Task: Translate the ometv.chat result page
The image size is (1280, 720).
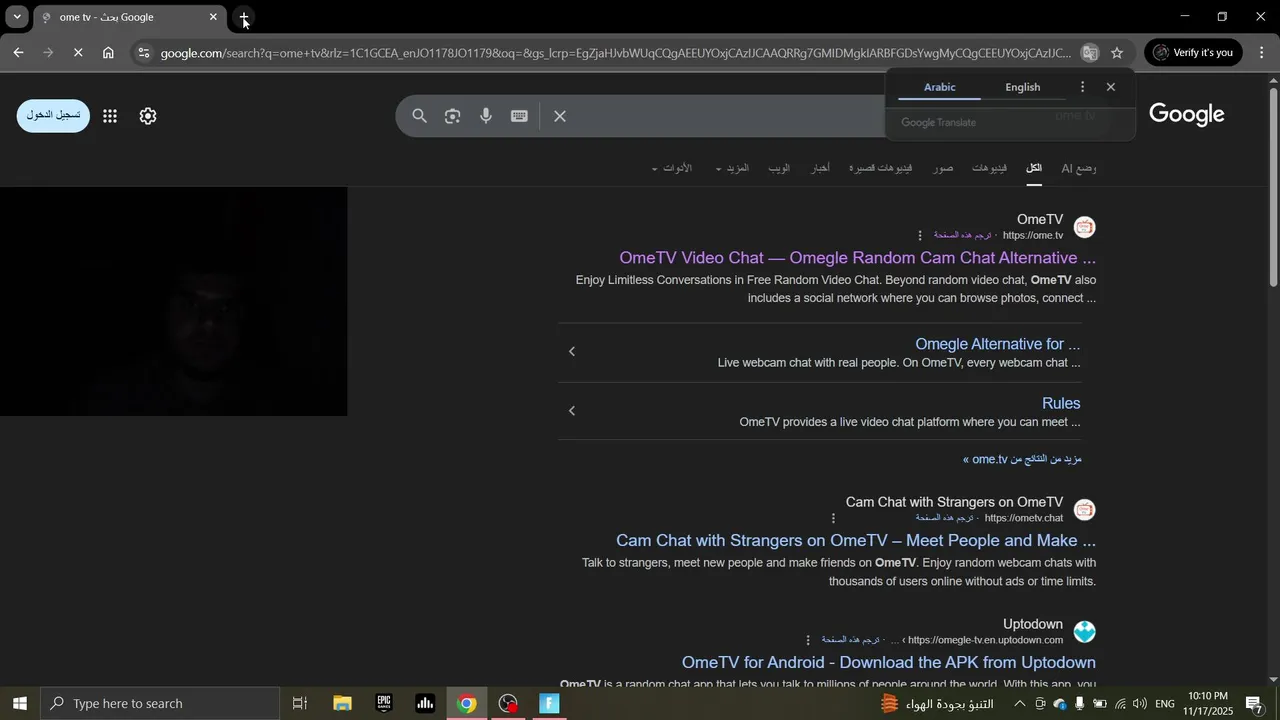Action: [x=944, y=518]
